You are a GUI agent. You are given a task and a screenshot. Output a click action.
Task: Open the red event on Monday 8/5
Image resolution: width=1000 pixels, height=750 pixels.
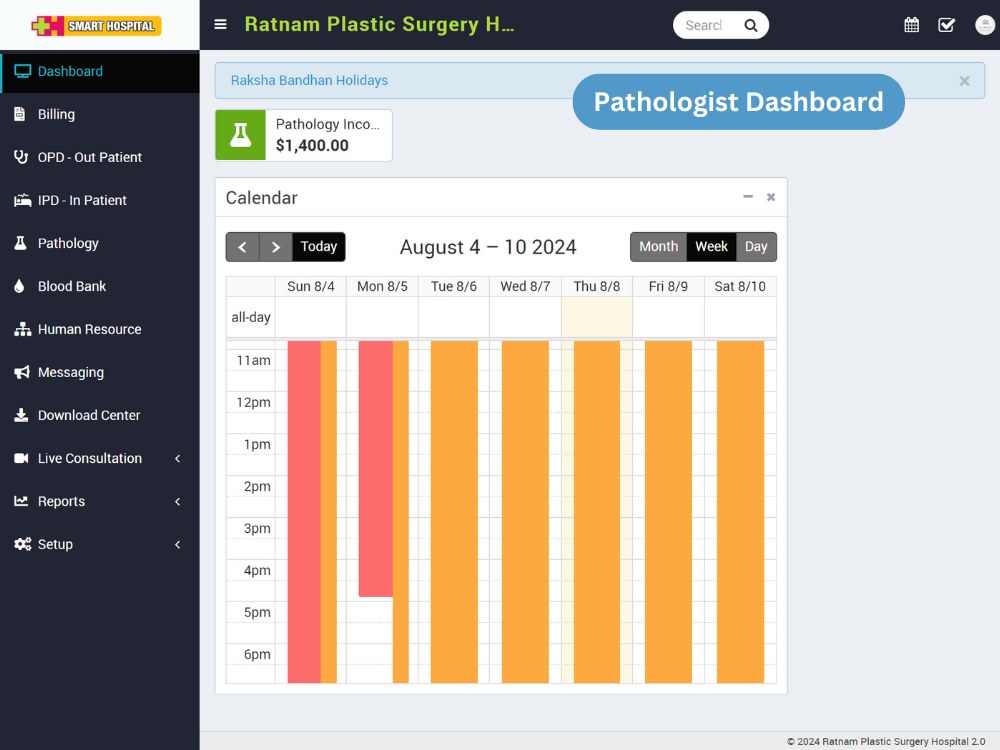(375, 469)
